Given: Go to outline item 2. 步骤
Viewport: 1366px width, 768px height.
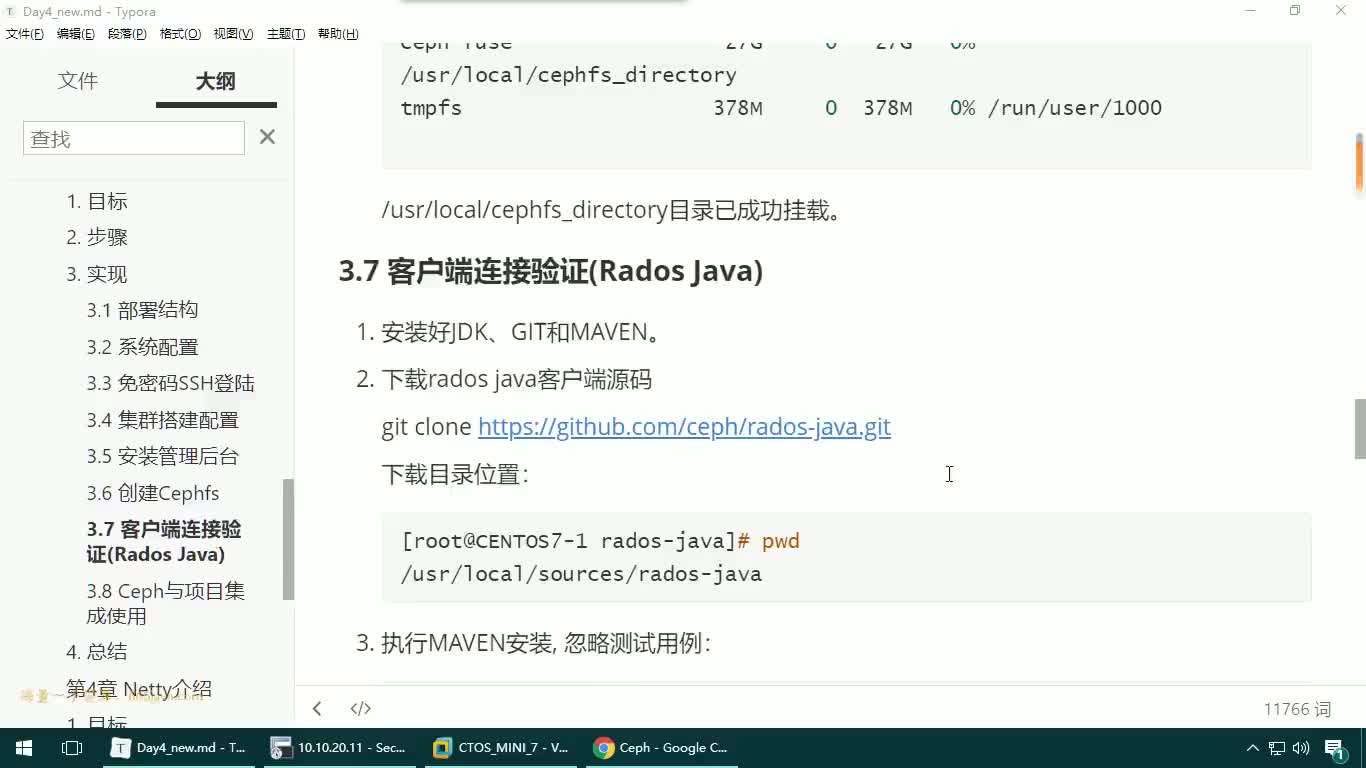Looking at the screenshot, I should pyautogui.click(x=97, y=237).
